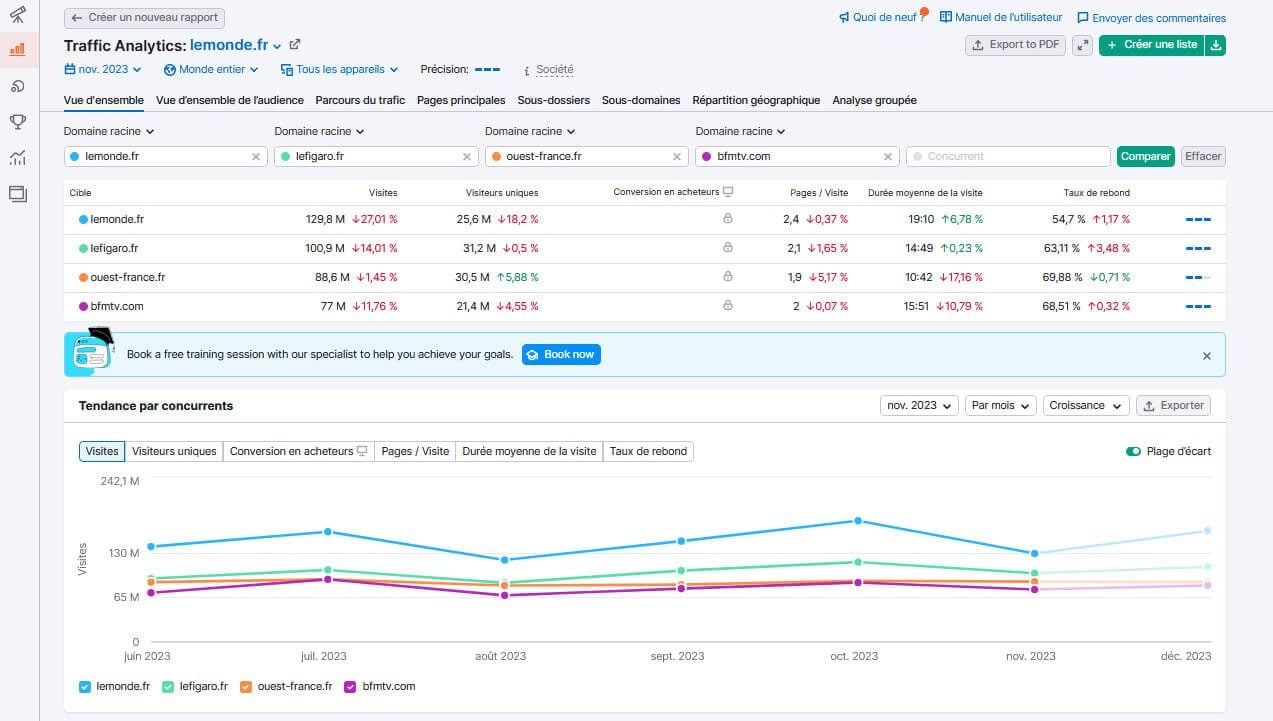1273x721 pixels.
Task: Click the lock icon in lefigaro.fr row
Action: click(727, 247)
